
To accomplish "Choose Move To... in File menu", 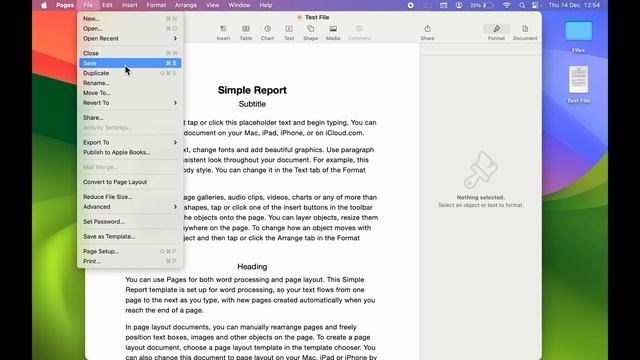I will 130,93.
